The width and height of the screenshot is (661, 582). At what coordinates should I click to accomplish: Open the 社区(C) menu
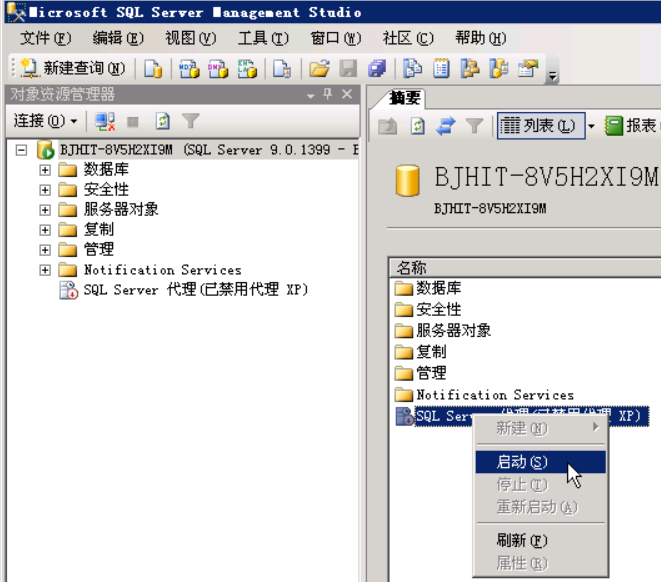pos(408,38)
